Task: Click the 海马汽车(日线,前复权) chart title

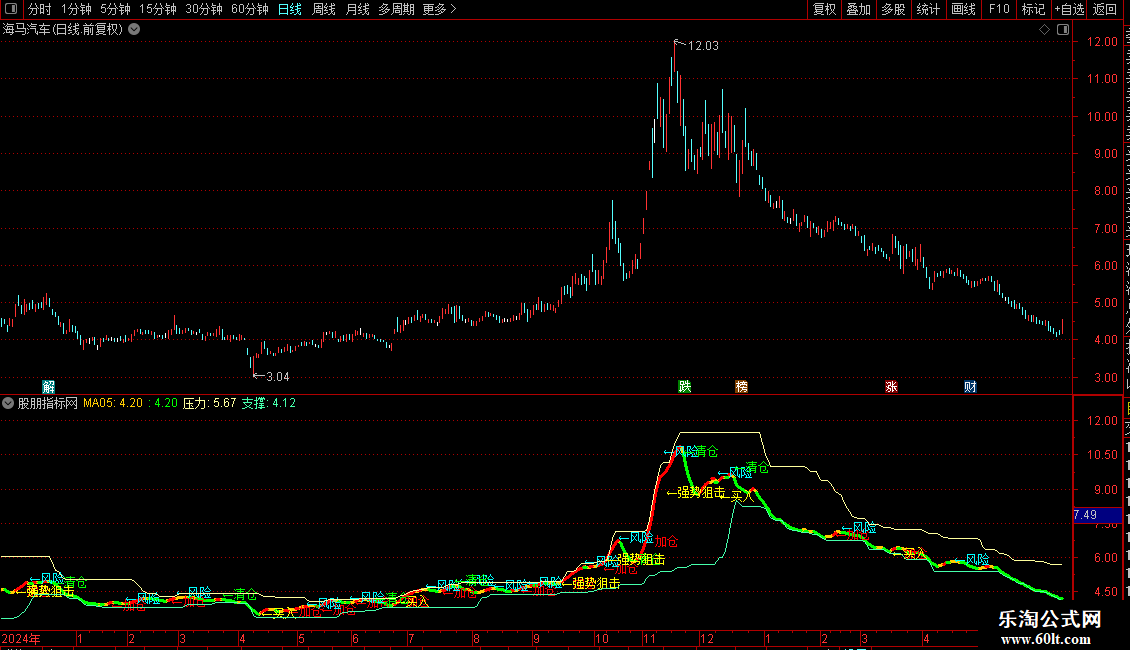Action: [x=63, y=30]
